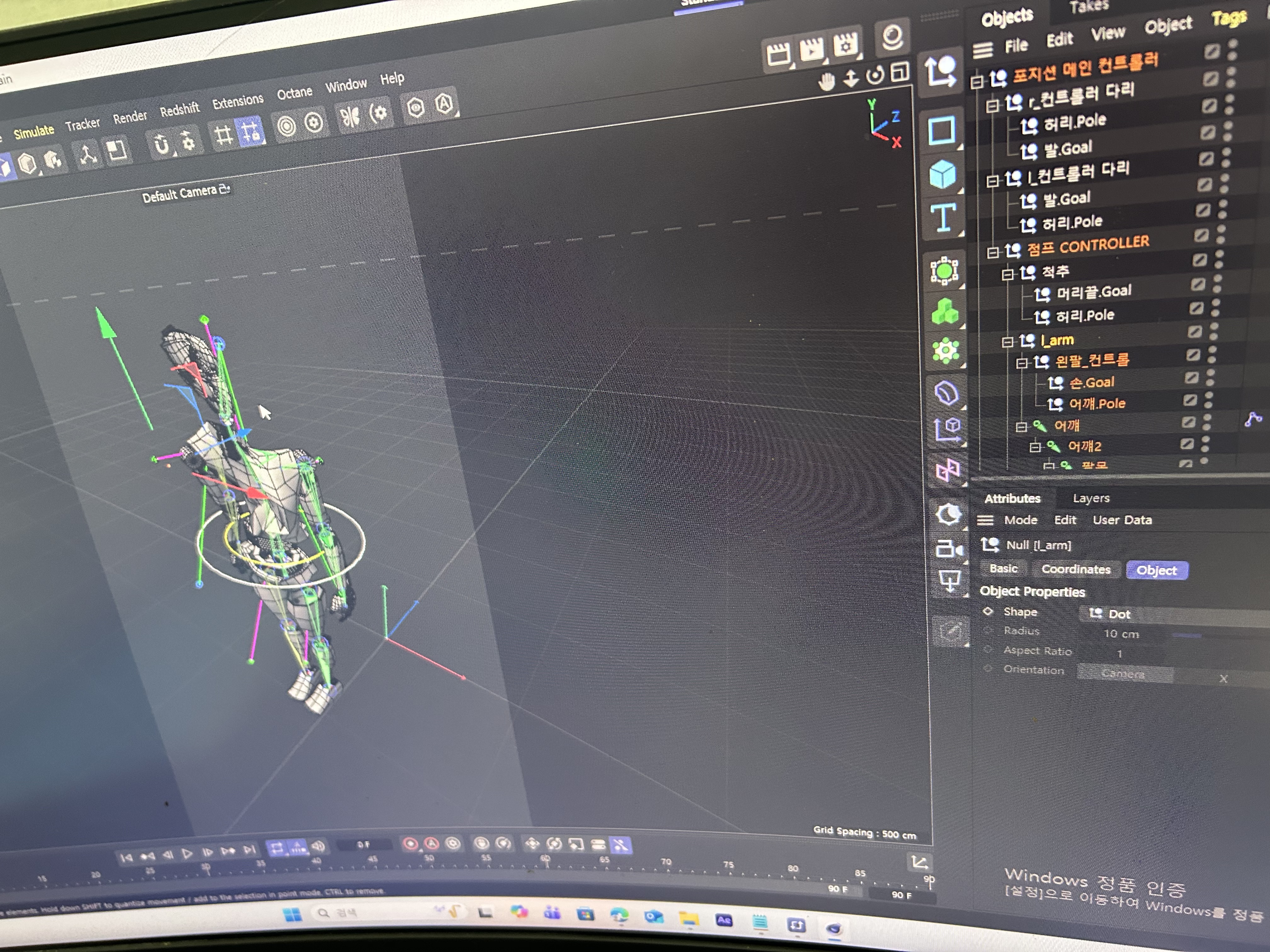Click the record active objects button
The image size is (1270, 952).
tap(410, 843)
